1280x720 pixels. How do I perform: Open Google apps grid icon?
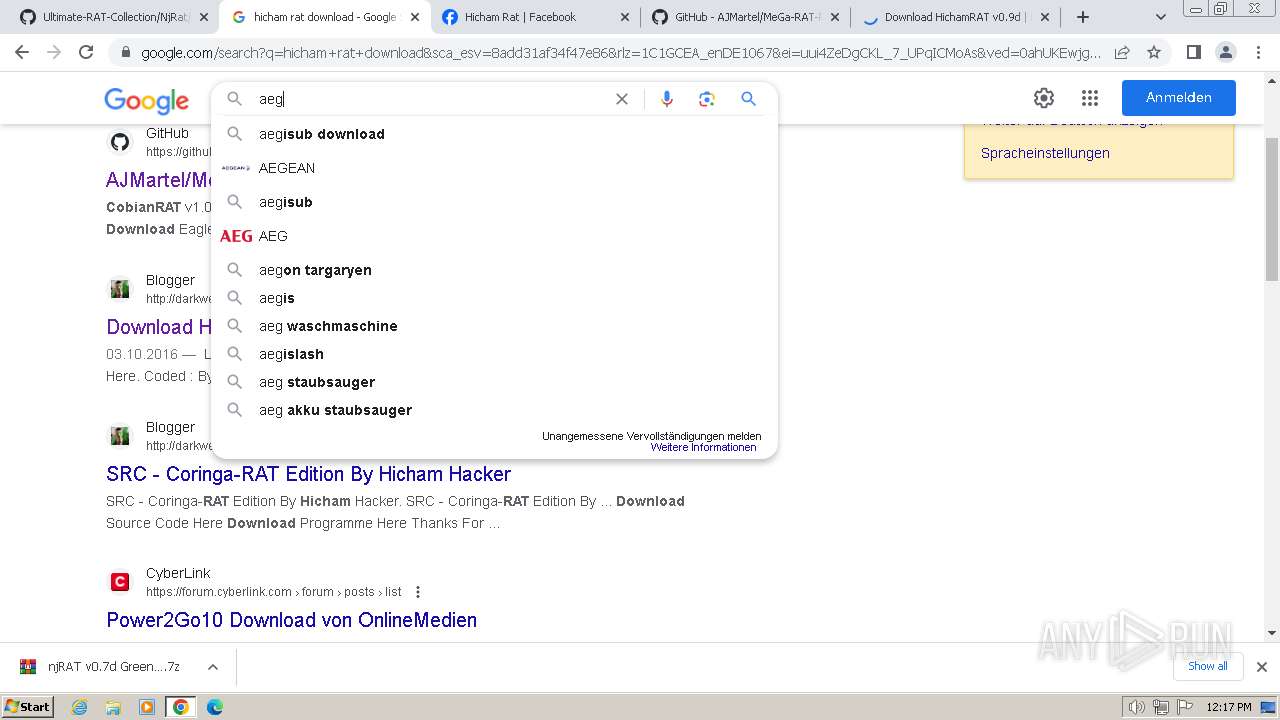1090,98
